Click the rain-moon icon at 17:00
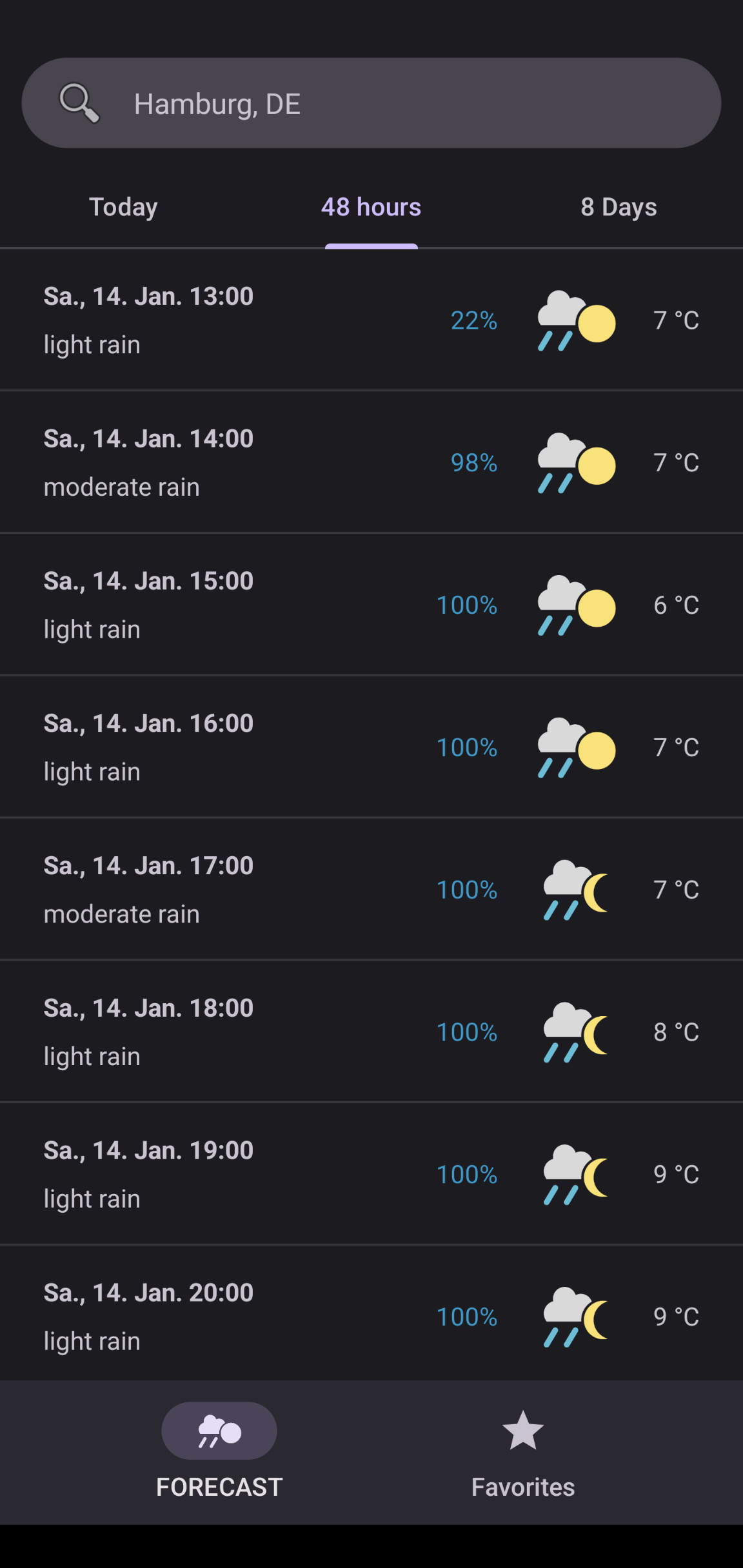Image resolution: width=743 pixels, height=1568 pixels. (x=576, y=890)
